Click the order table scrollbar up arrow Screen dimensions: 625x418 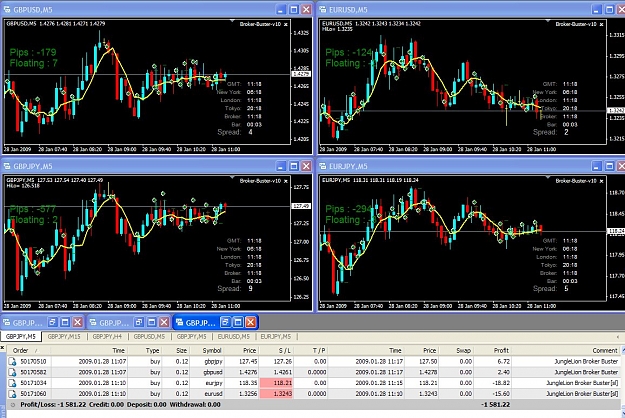(x=623, y=351)
